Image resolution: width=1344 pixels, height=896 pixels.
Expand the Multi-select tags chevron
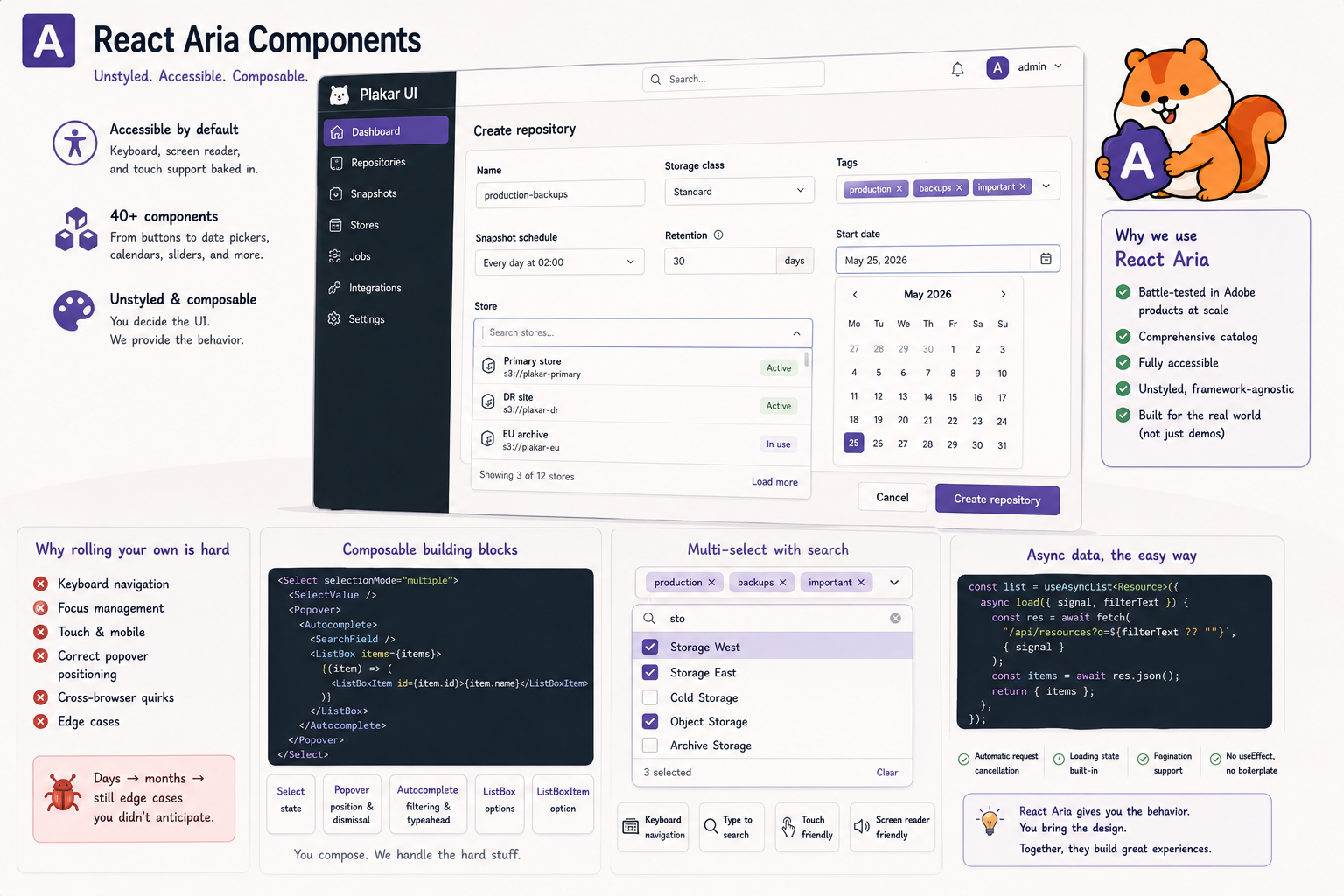894,583
